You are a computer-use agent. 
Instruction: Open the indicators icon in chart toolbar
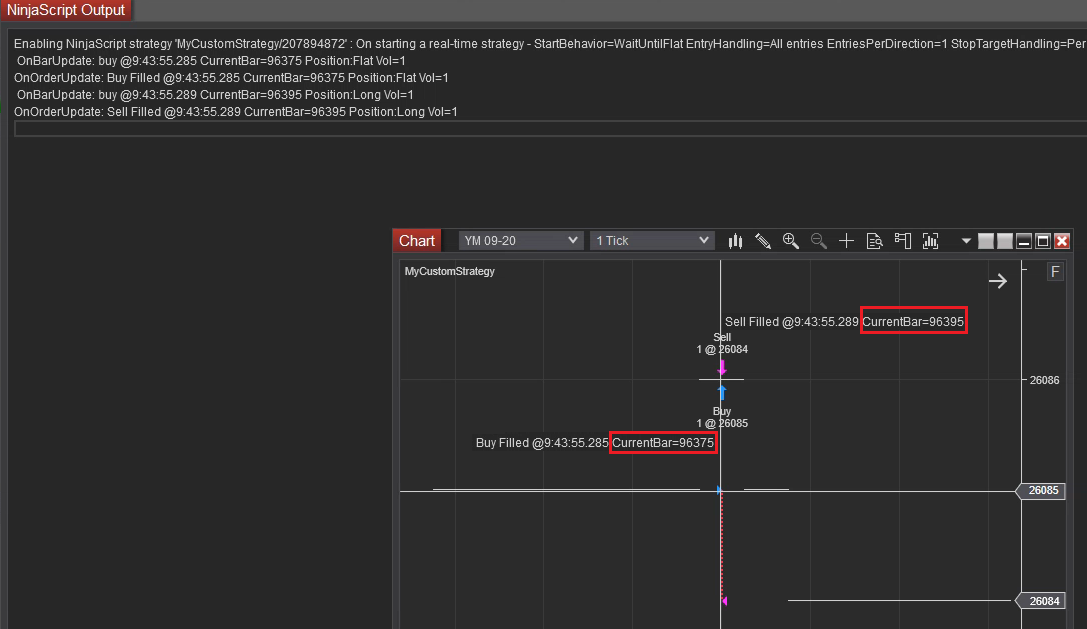[x=930, y=241]
